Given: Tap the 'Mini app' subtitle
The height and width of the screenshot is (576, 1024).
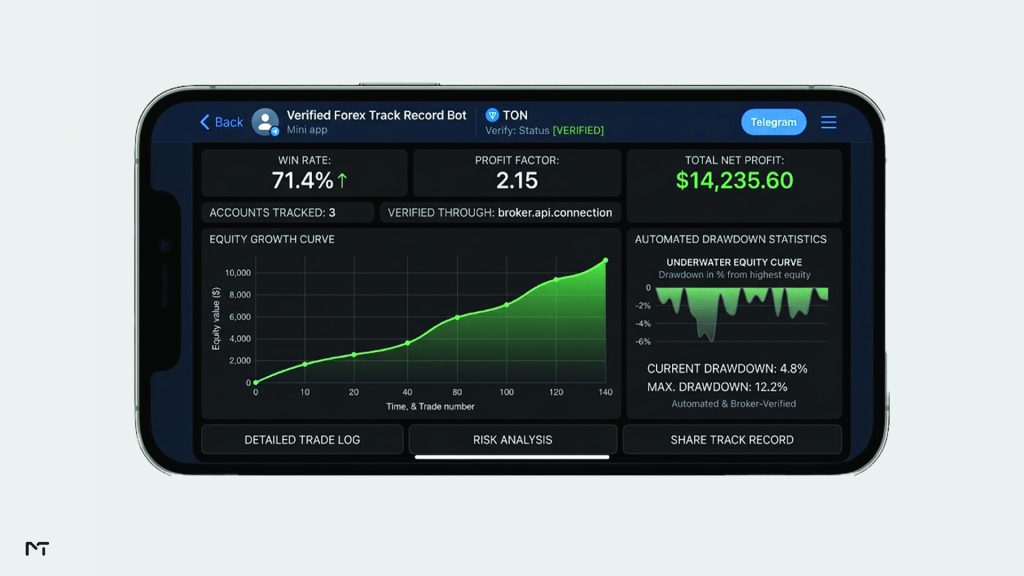Looking at the screenshot, I should (x=307, y=130).
